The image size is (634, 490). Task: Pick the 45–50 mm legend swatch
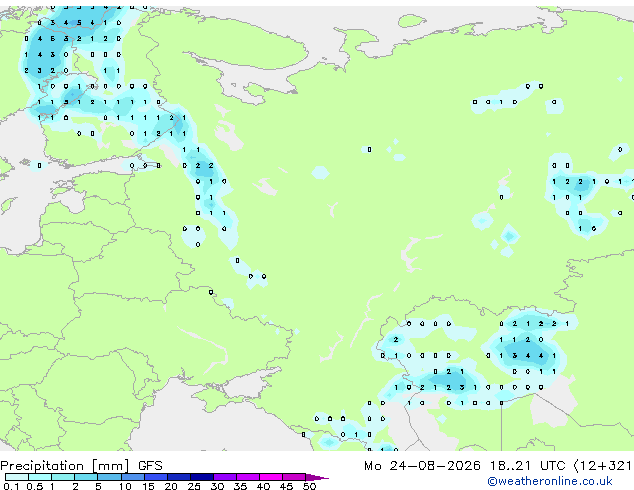(x=294, y=477)
